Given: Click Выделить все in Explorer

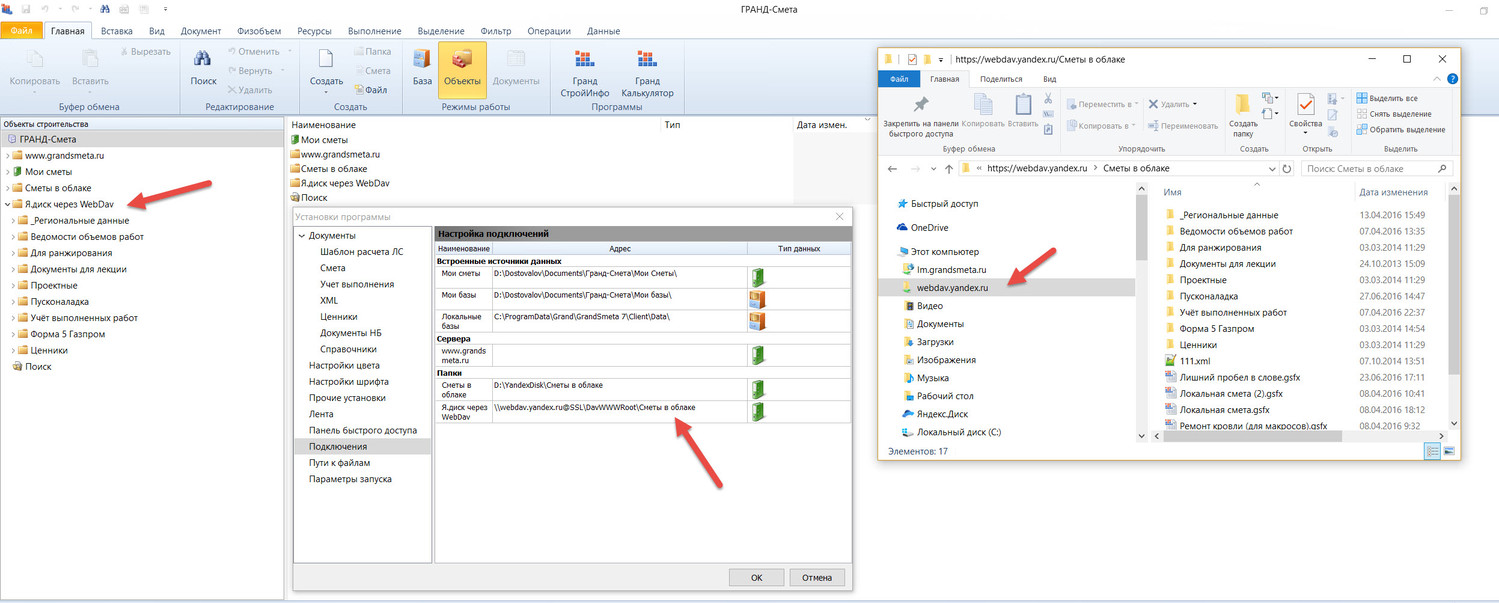Looking at the screenshot, I should (x=1387, y=98).
